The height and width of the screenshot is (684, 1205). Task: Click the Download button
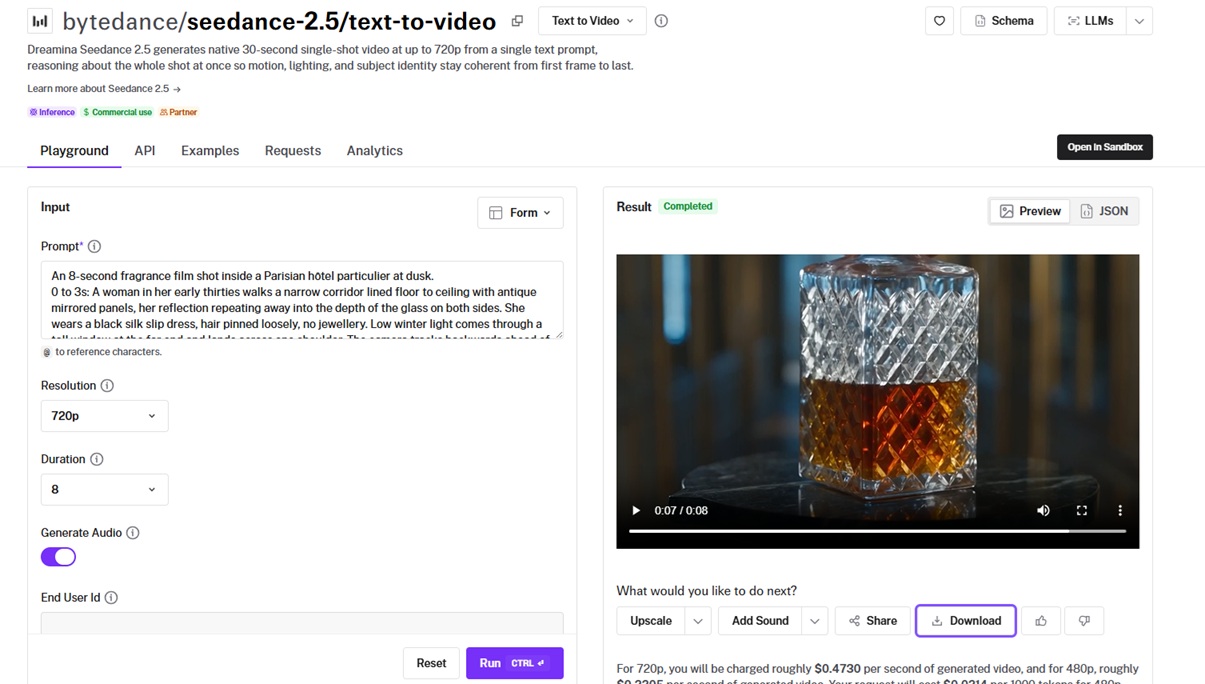(966, 621)
